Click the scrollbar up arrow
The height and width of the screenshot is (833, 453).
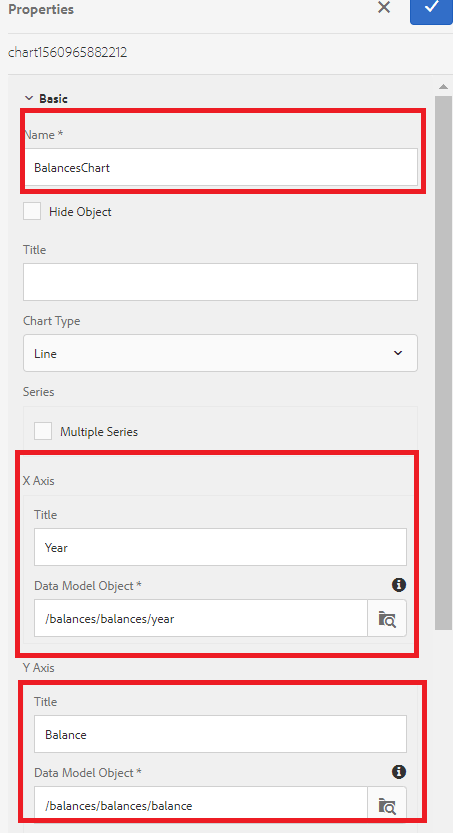[443, 87]
